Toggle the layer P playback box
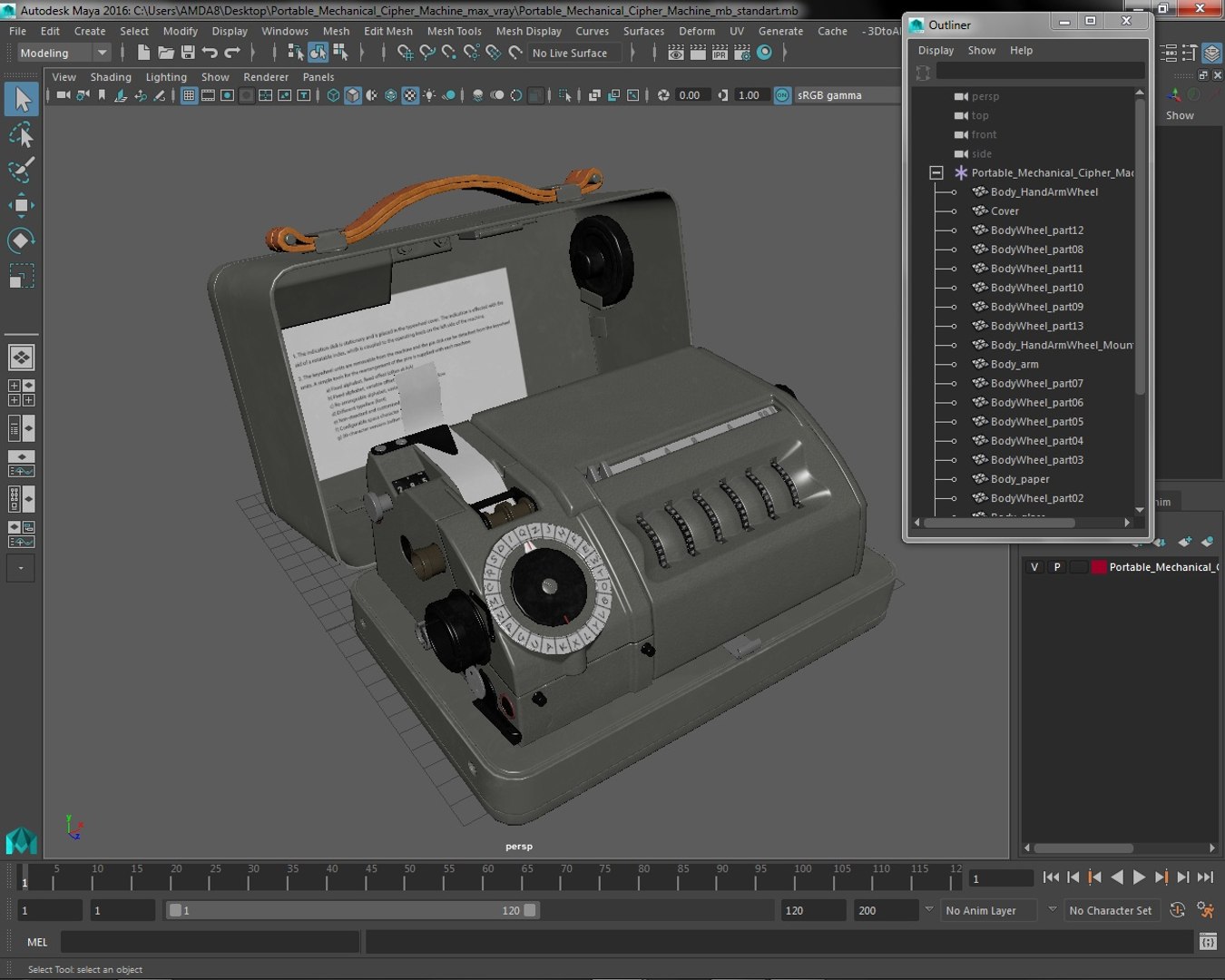This screenshot has width=1225, height=980. click(1056, 567)
